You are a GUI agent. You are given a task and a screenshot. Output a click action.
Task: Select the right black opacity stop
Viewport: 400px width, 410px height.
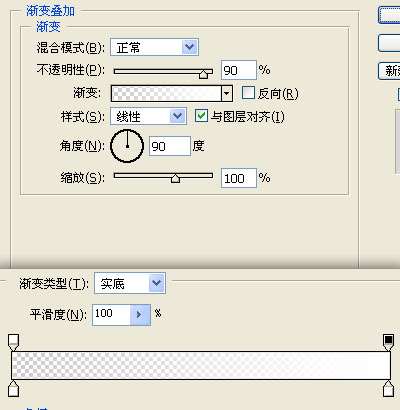tap(388, 342)
